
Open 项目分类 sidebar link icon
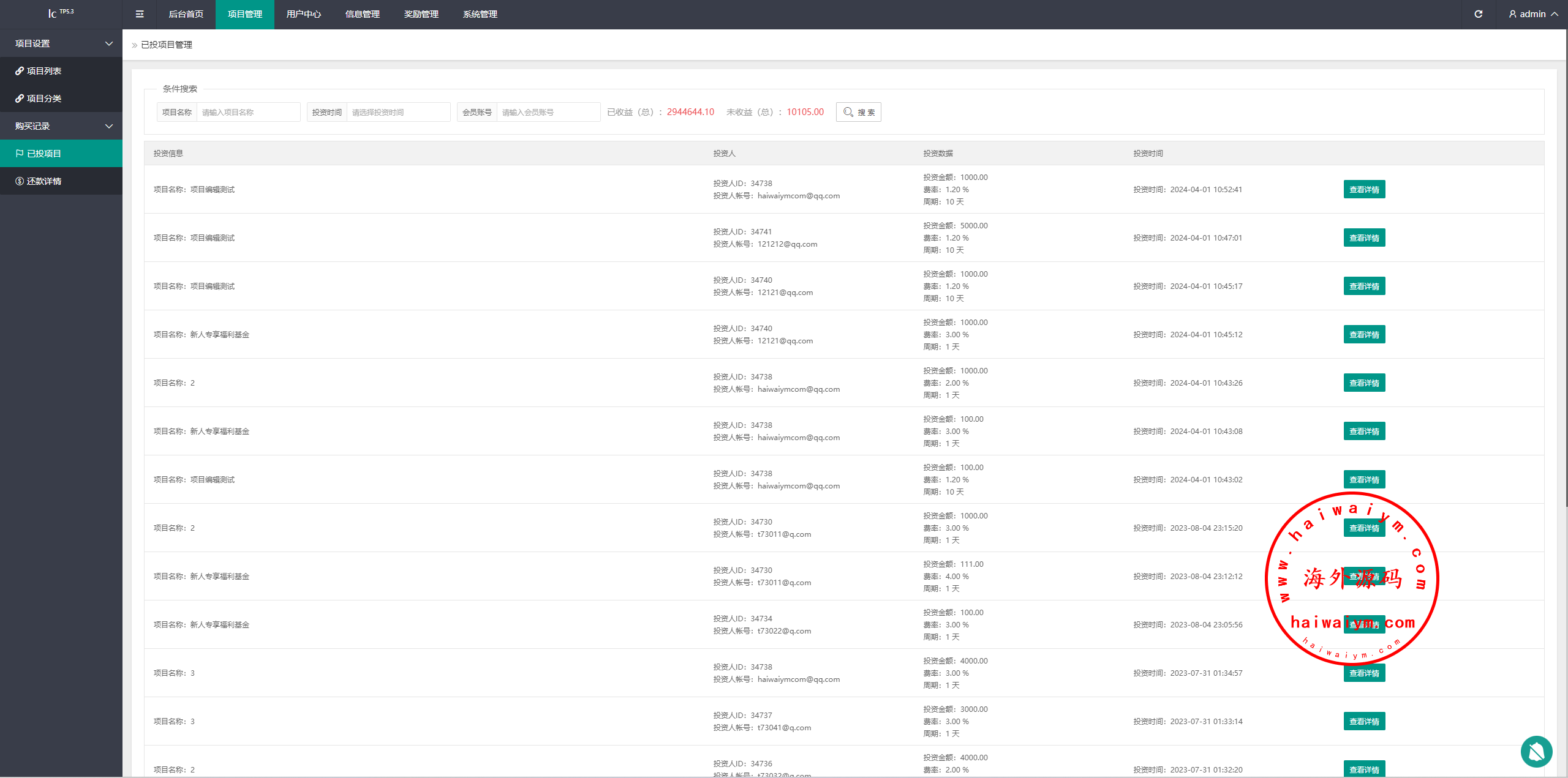coord(20,99)
